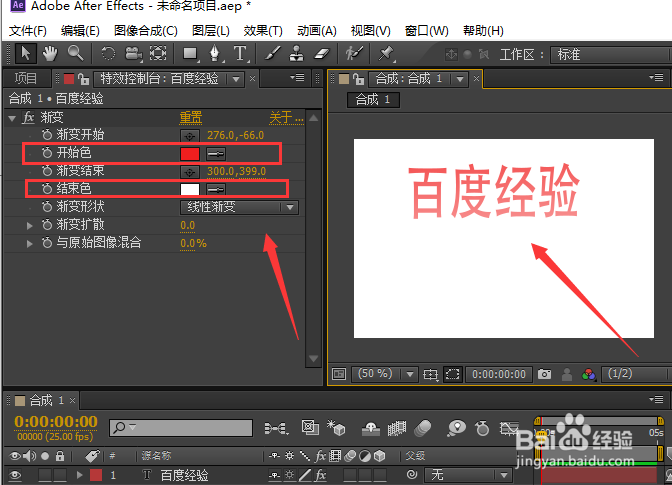The height and width of the screenshot is (485, 672).
Task: Toggle the stopwatch for 渐变开始
Action: (47, 135)
